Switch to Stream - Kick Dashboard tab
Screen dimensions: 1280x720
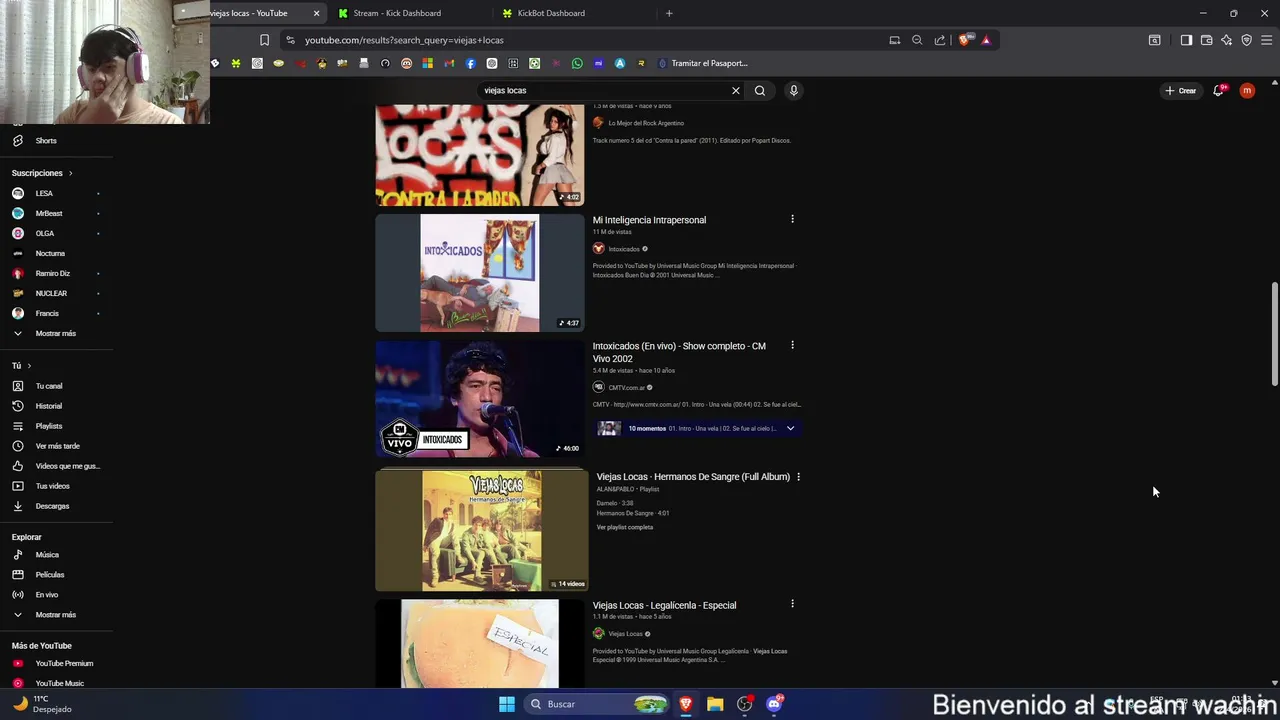(x=397, y=13)
